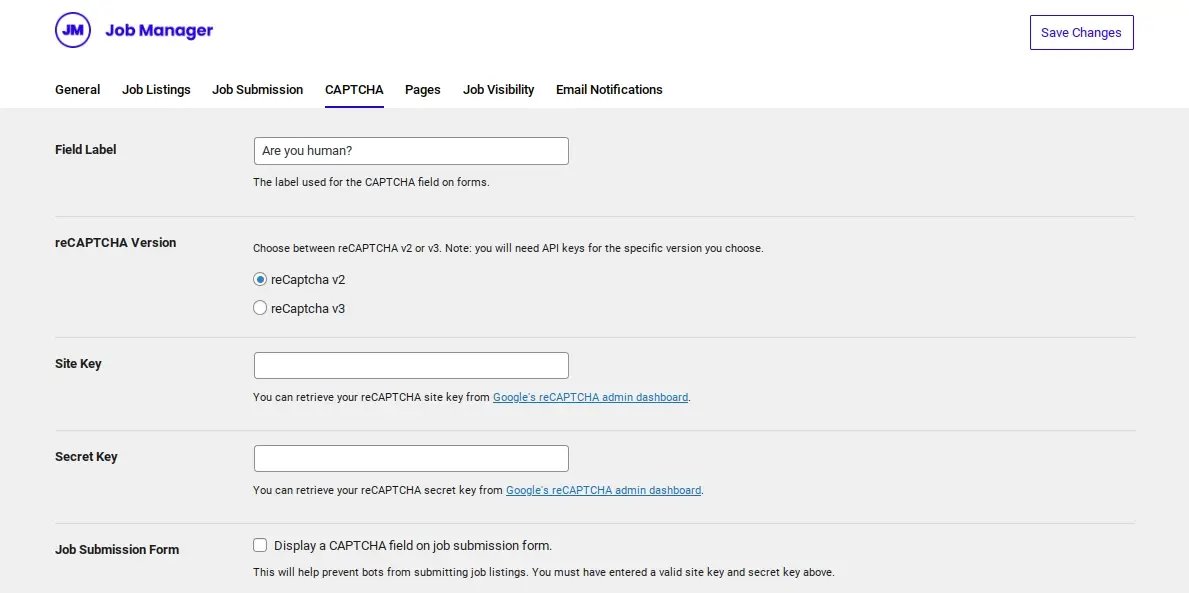Click 'The label used for the CAPTCHA field' description
The image size is (1189, 593).
point(371,182)
